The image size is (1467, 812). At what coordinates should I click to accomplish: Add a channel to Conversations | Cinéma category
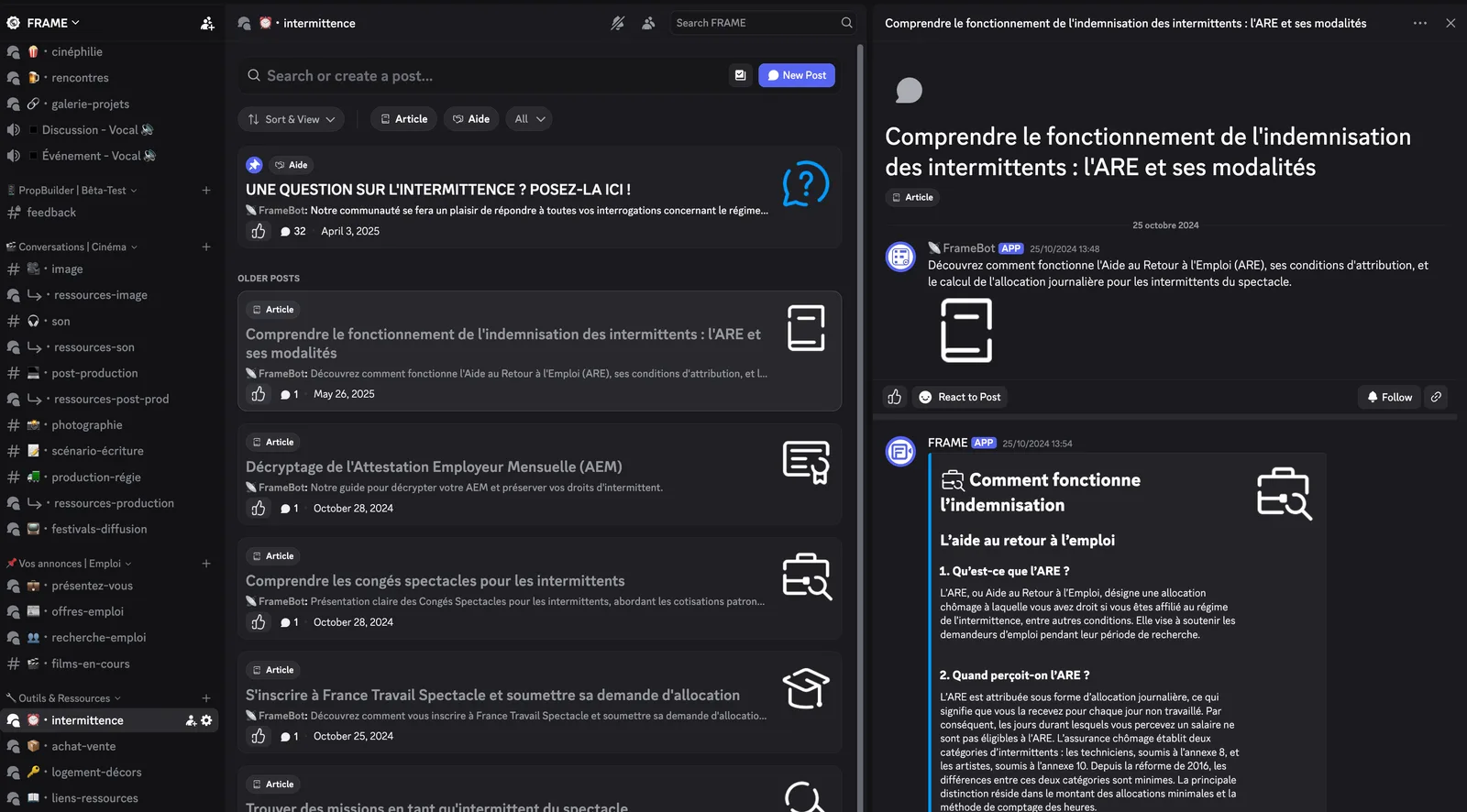206,247
